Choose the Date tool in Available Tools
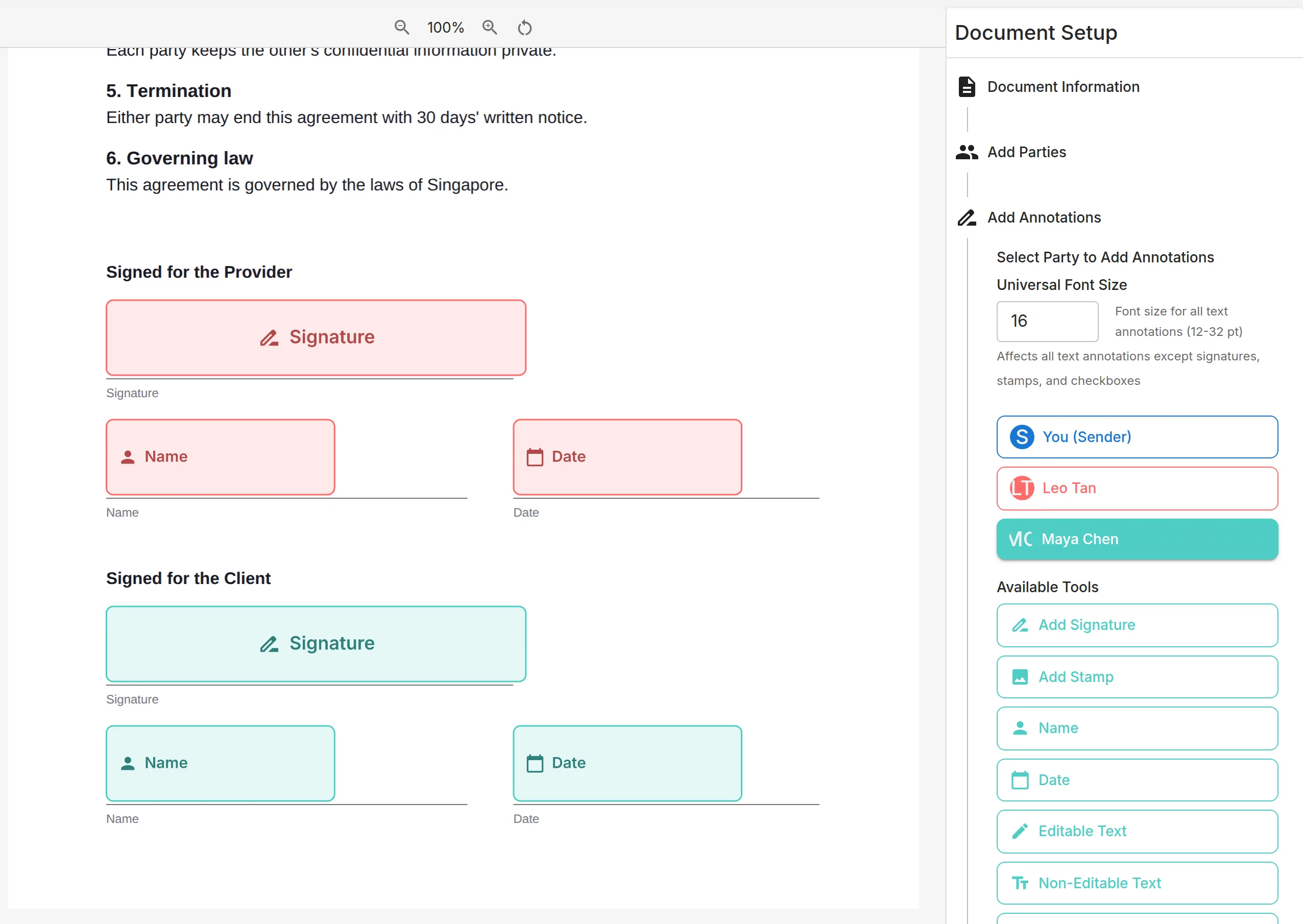The height and width of the screenshot is (924, 1303). pos(1137,780)
